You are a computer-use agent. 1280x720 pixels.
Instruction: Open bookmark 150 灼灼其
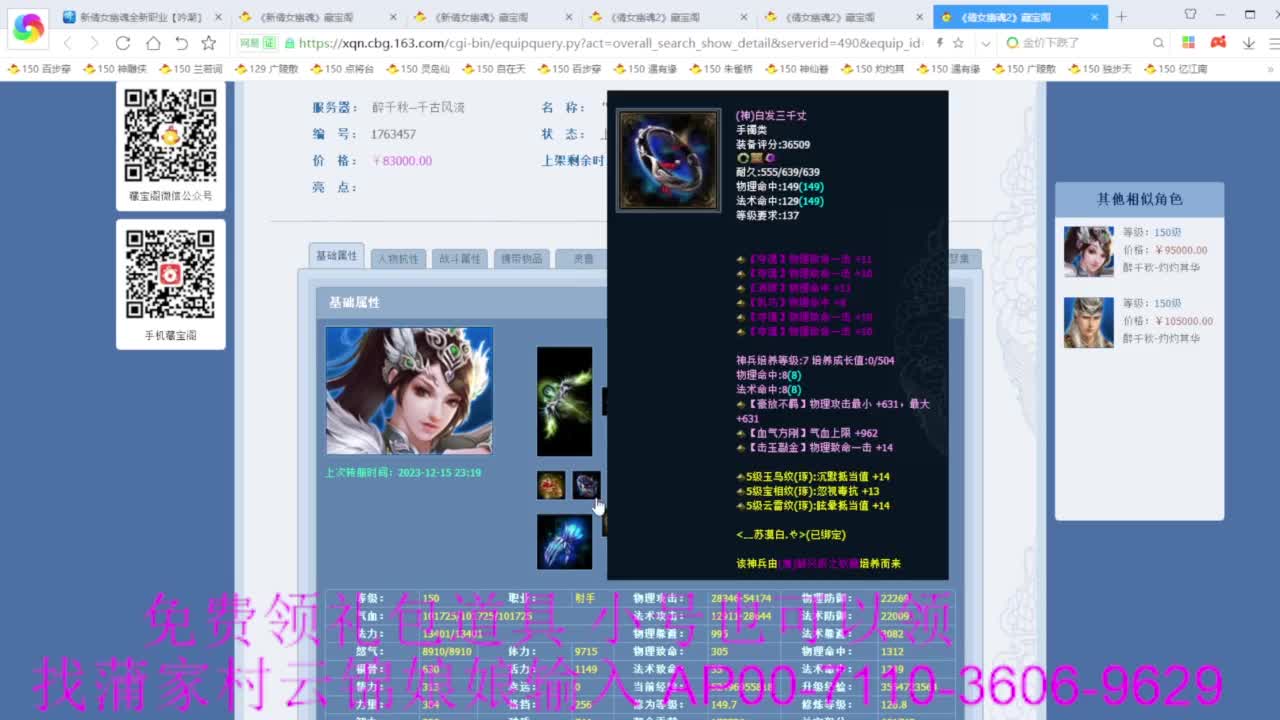coord(872,69)
